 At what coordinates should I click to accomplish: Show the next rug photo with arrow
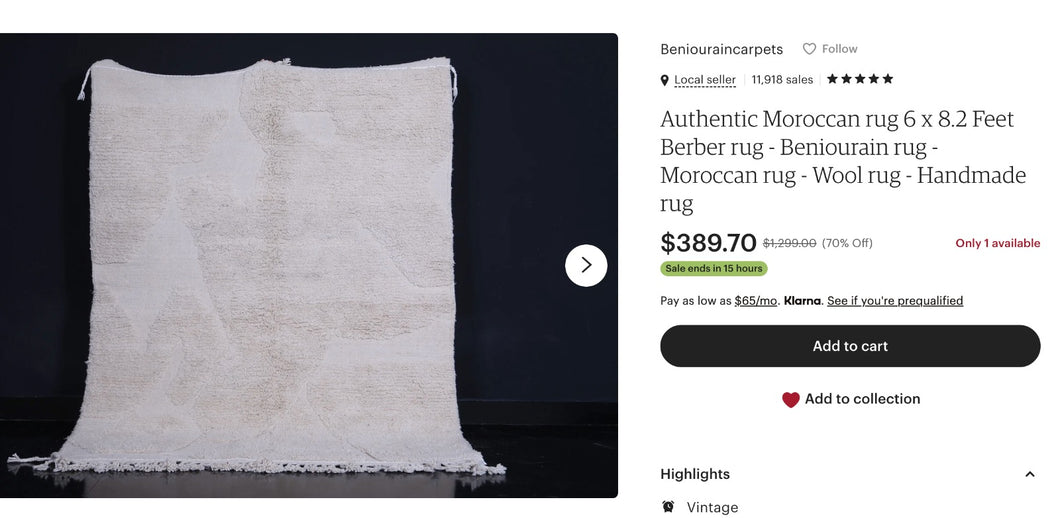point(586,265)
